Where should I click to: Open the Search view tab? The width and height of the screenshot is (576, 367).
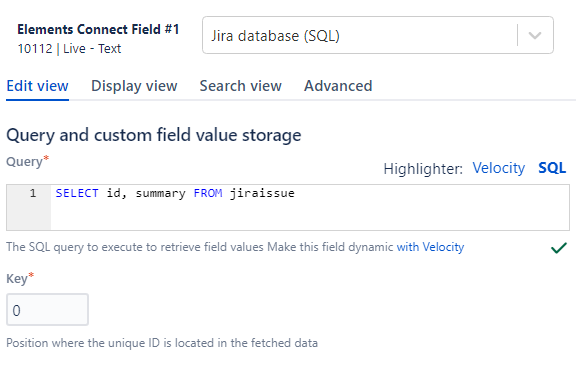click(x=241, y=86)
